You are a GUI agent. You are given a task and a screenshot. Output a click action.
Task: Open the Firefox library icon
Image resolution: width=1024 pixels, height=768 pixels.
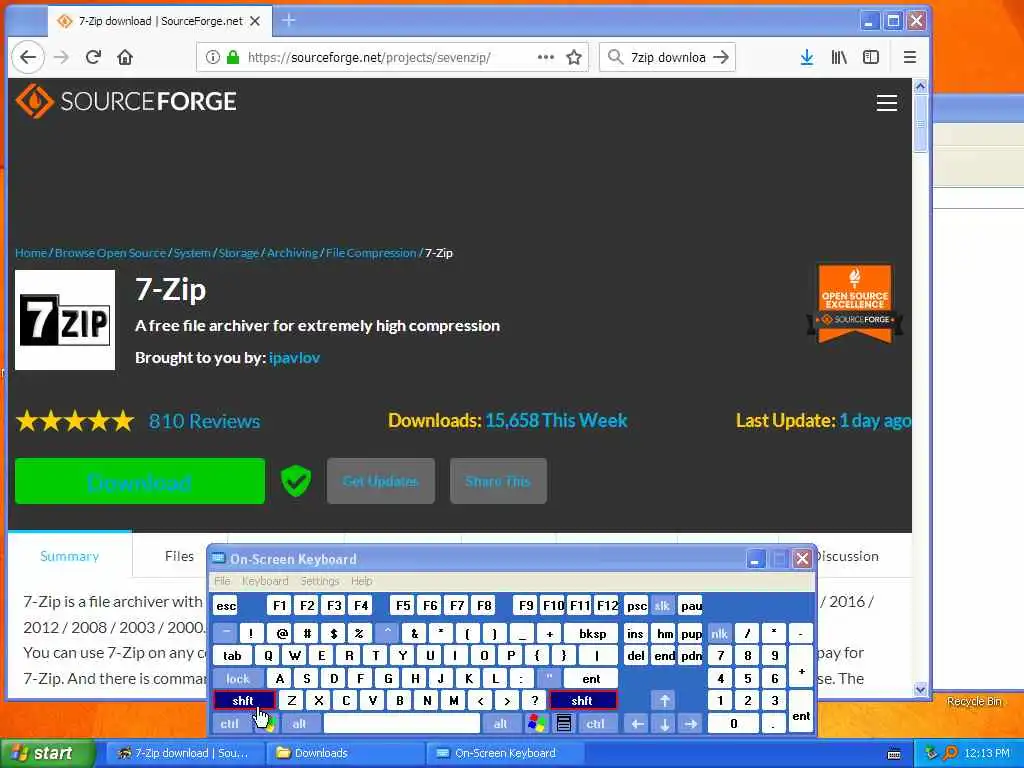(839, 57)
